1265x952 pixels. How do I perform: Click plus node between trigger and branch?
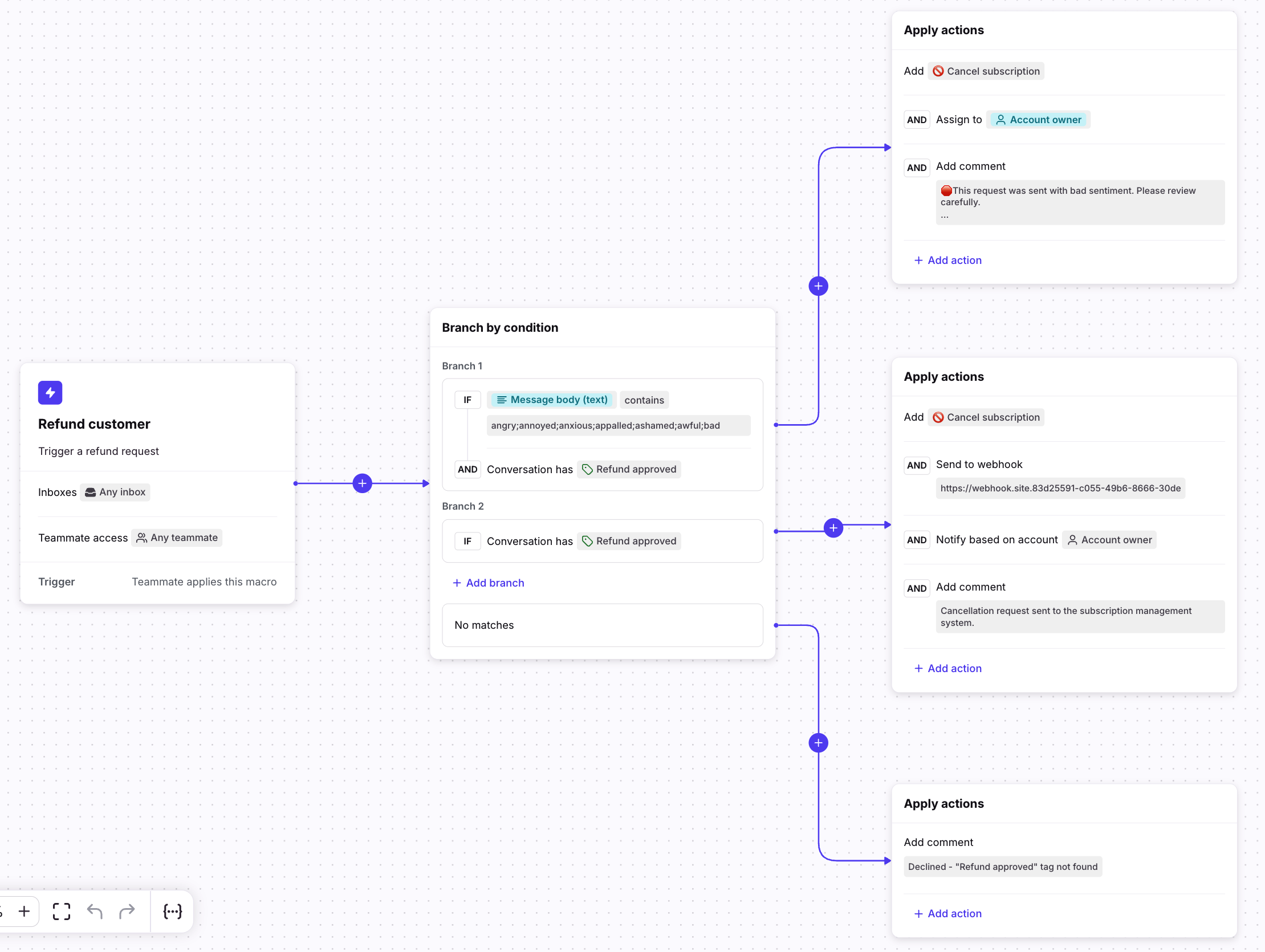(x=362, y=484)
